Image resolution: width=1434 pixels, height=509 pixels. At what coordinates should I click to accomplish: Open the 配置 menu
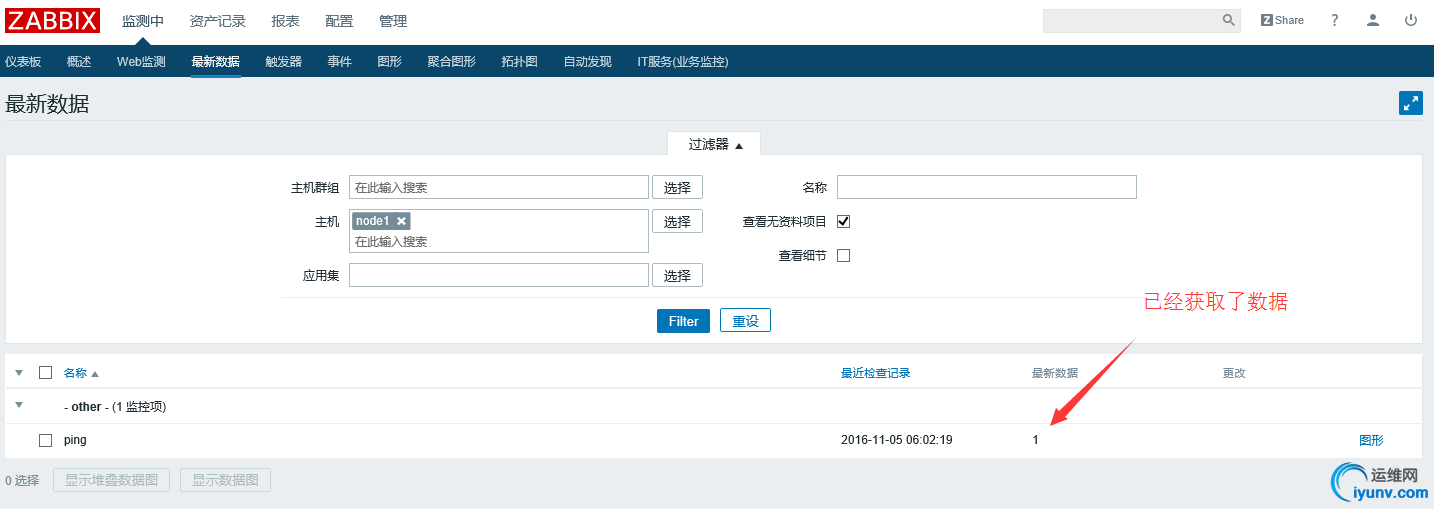[x=339, y=21]
